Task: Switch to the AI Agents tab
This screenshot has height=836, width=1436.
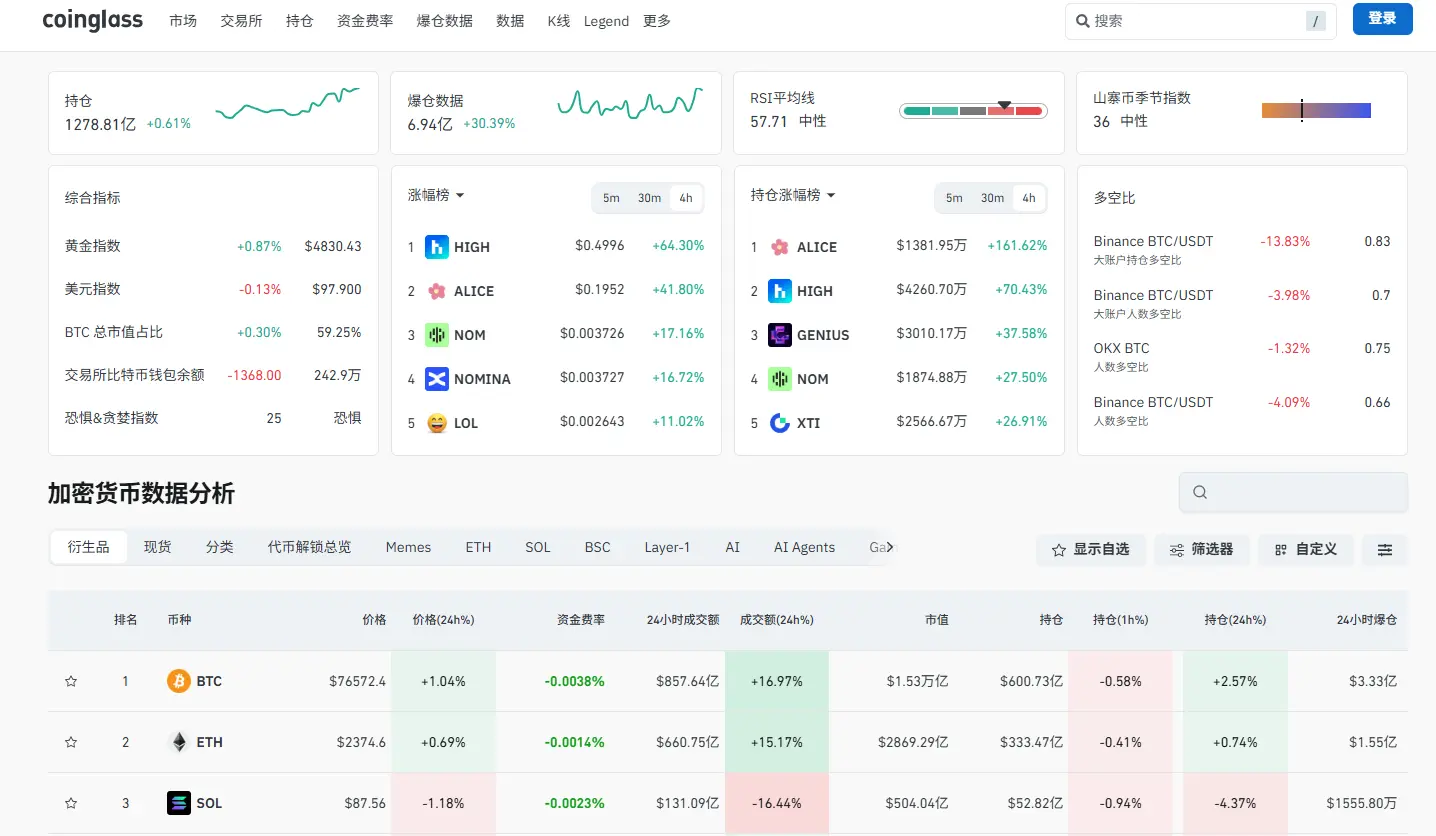Action: 804,547
